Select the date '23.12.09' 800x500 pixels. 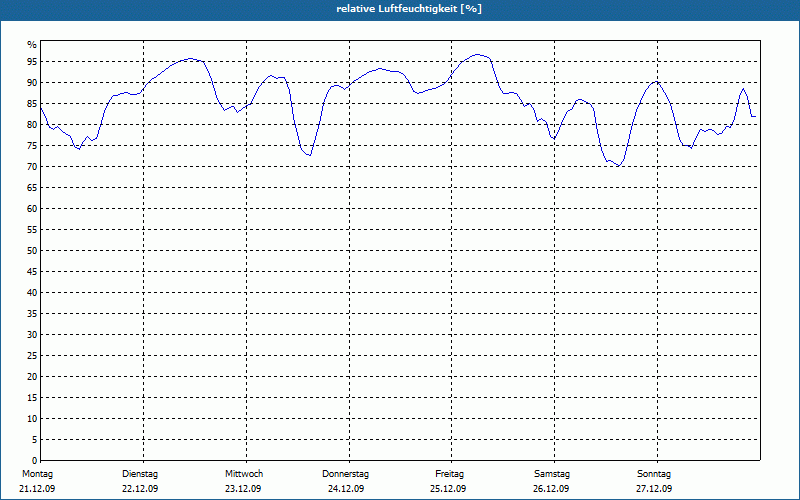click(x=243, y=489)
